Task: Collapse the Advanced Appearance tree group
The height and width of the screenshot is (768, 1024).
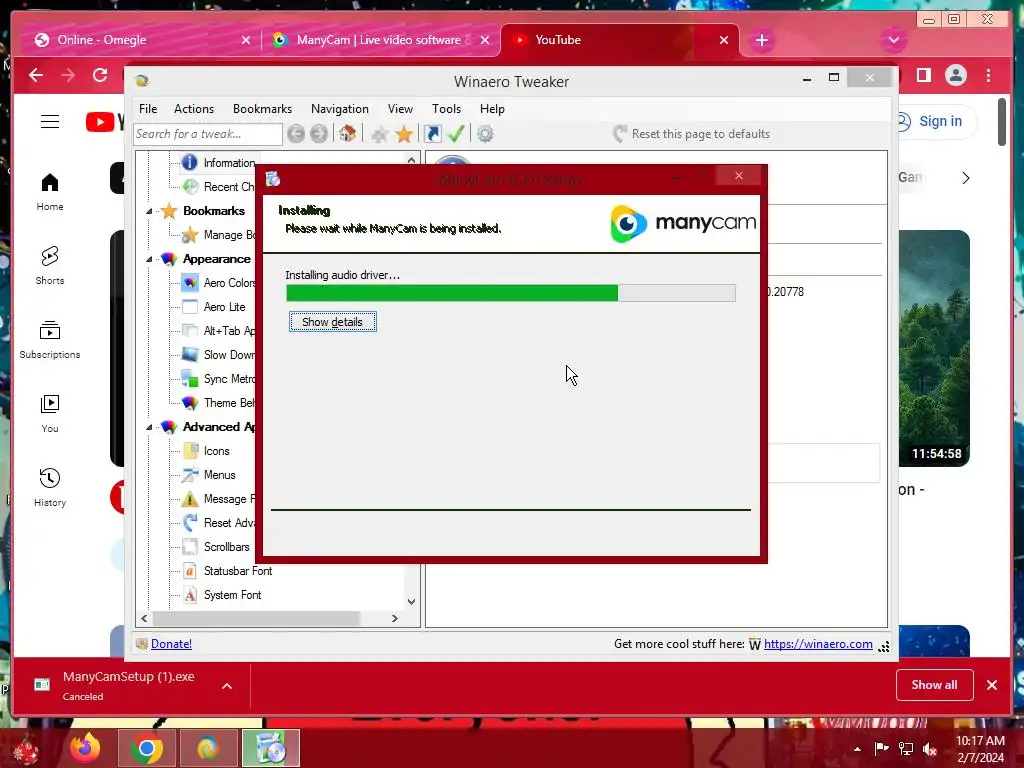Action: point(149,427)
